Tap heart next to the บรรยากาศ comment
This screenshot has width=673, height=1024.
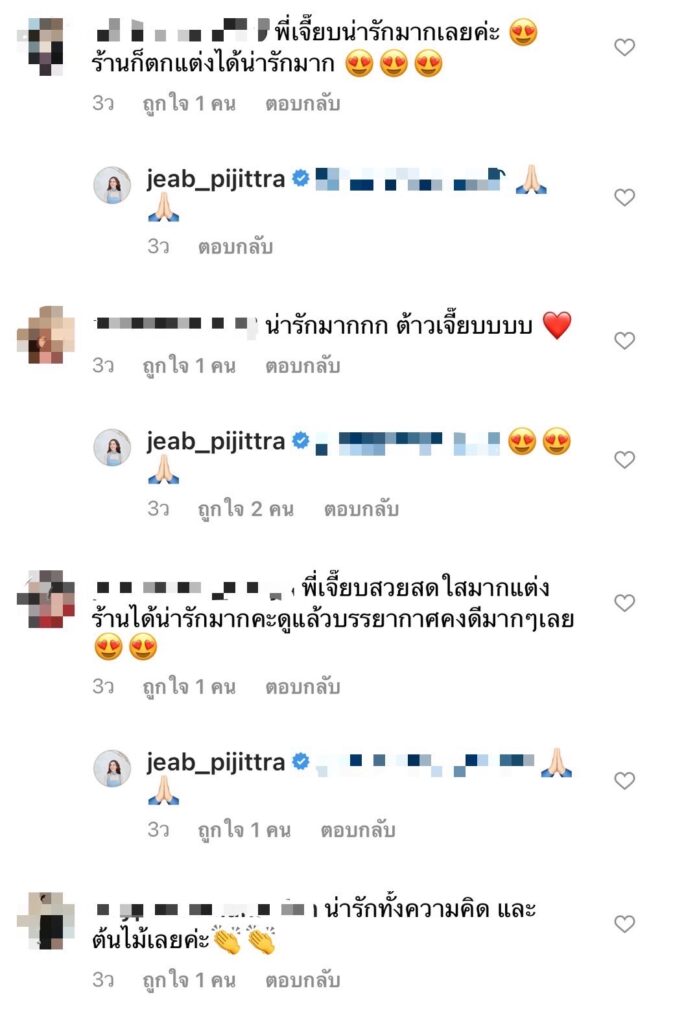(625, 603)
